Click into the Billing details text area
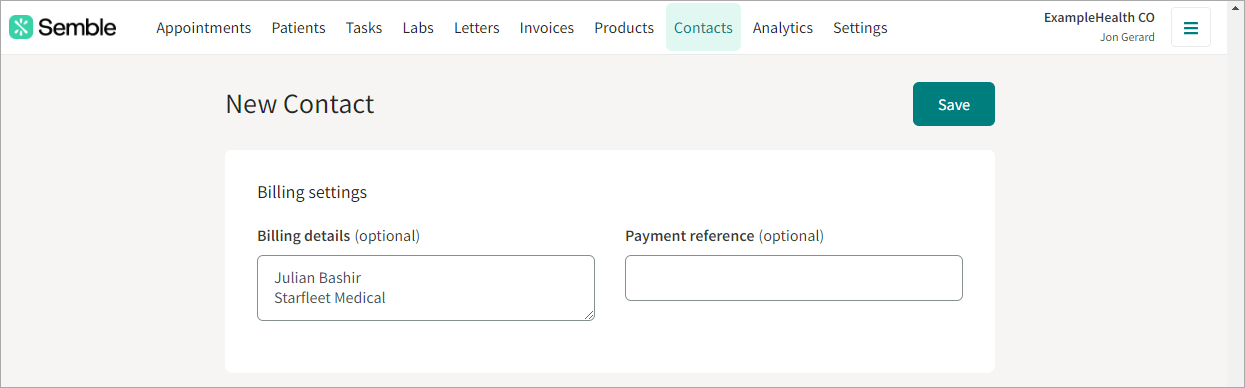The image size is (1245, 388). 426,288
